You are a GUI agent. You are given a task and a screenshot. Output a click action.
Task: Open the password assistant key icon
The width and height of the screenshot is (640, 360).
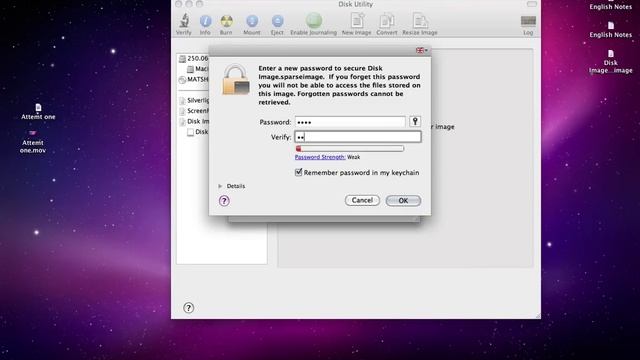click(415, 121)
